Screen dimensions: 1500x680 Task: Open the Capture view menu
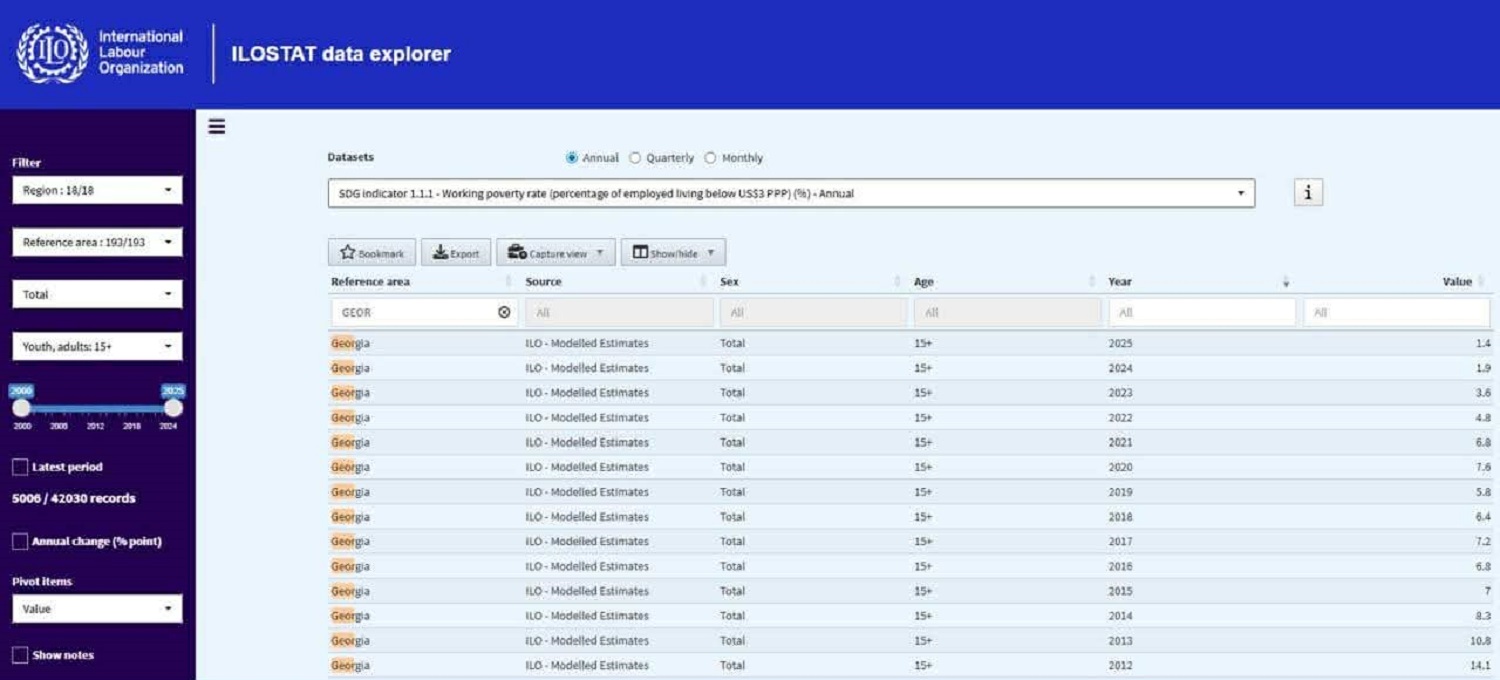(x=556, y=253)
